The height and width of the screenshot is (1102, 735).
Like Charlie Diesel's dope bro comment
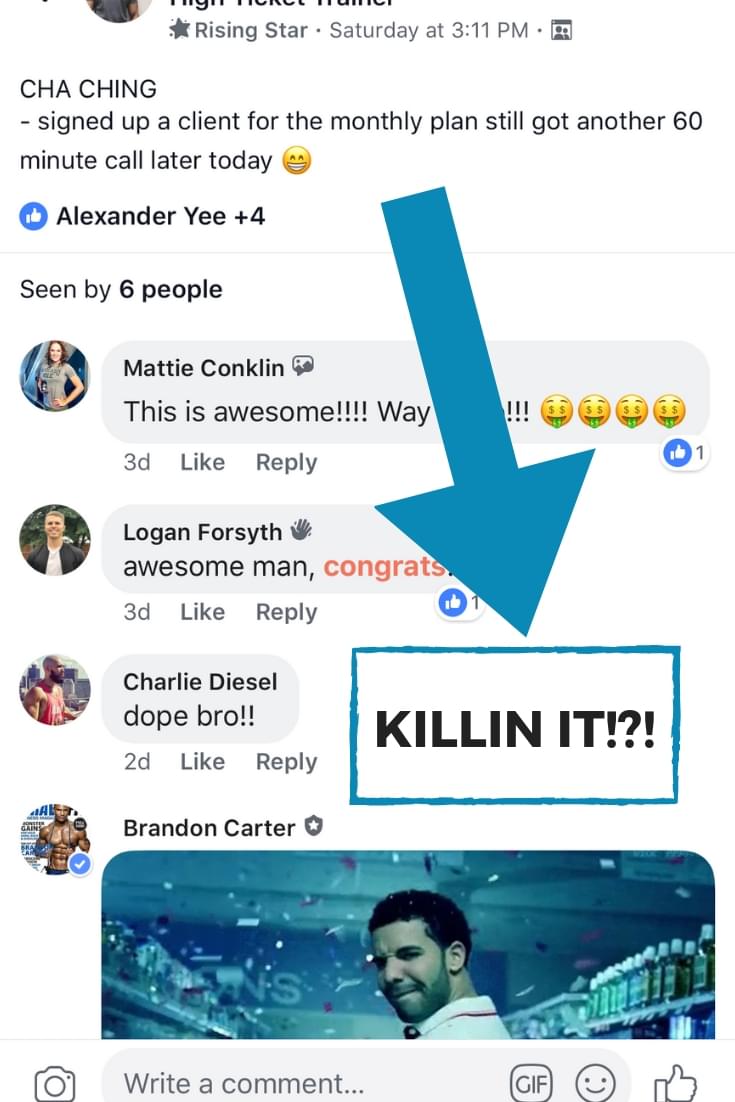coord(202,762)
